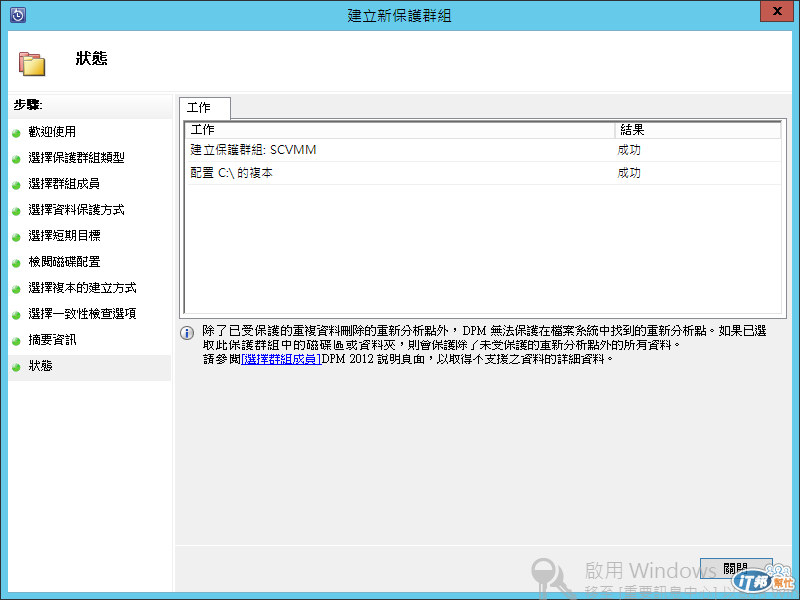Open the 工作 tab

point(205,108)
